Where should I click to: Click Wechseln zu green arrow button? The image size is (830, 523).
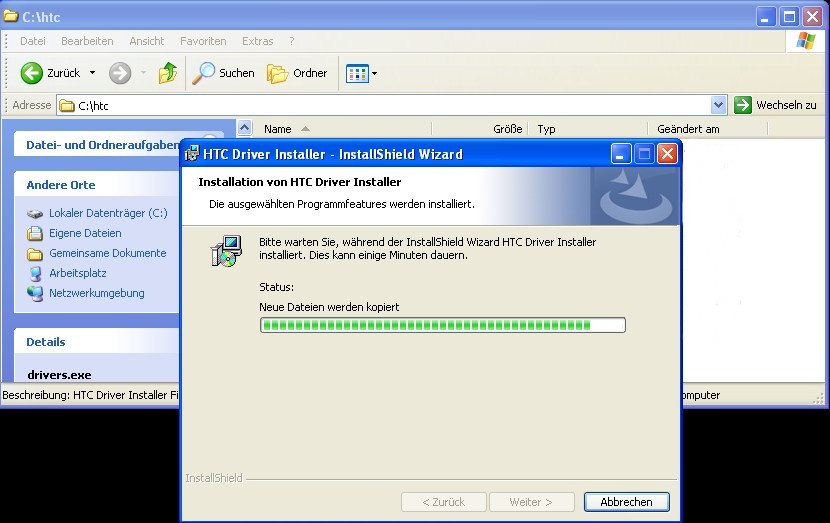point(775,105)
